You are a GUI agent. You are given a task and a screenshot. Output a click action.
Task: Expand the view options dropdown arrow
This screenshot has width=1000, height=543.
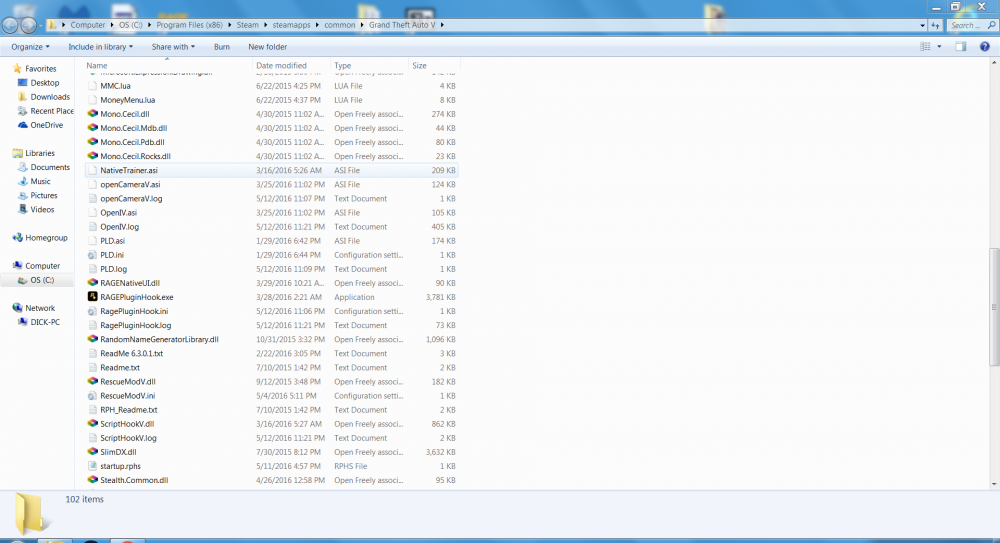pos(939,47)
